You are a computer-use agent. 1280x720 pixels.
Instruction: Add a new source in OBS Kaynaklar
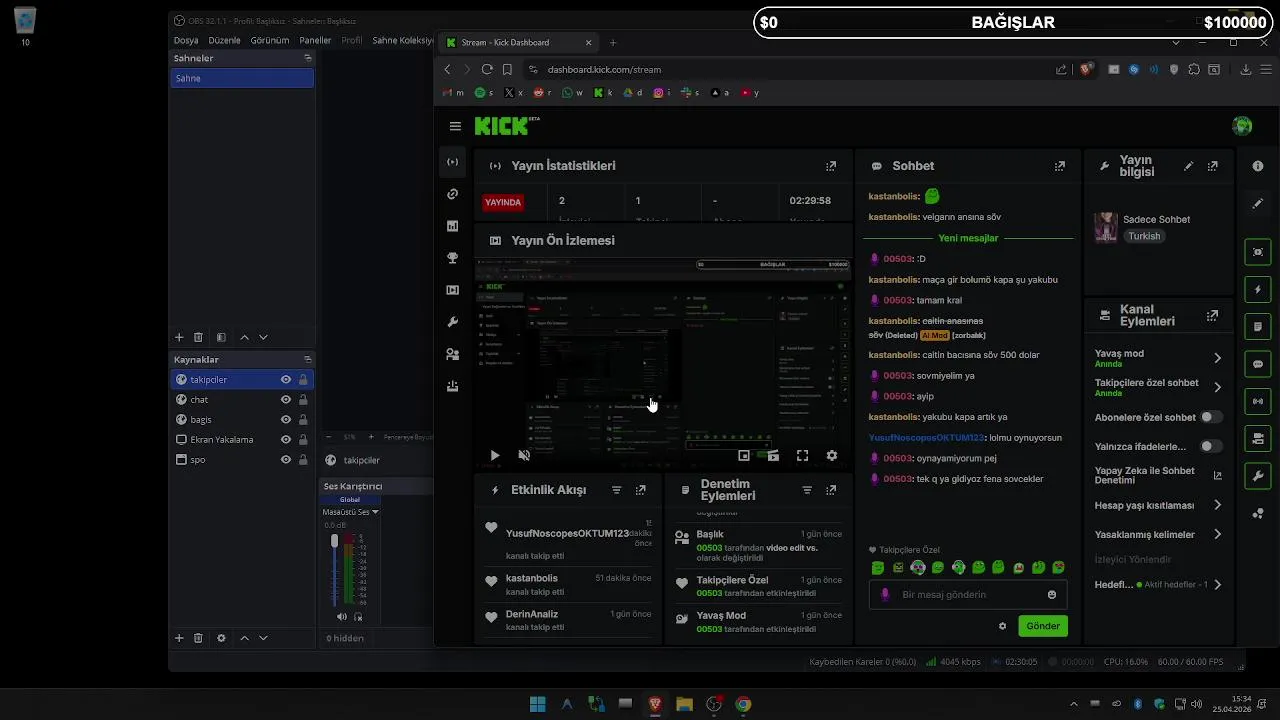click(x=179, y=638)
